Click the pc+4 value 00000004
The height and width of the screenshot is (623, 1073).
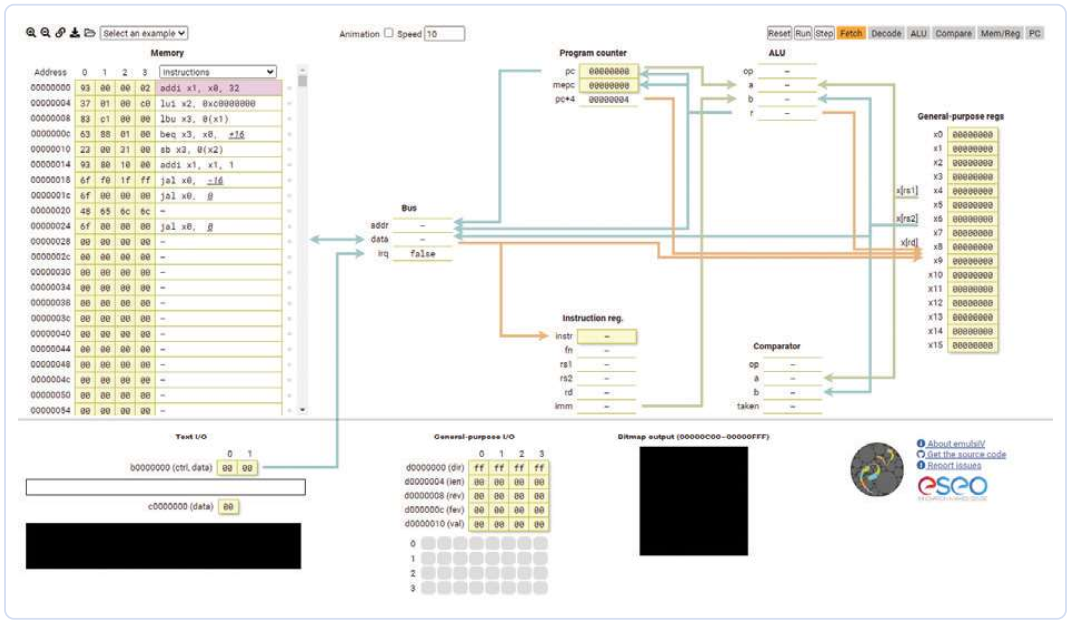pyautogui.click(x=609, y=100)
